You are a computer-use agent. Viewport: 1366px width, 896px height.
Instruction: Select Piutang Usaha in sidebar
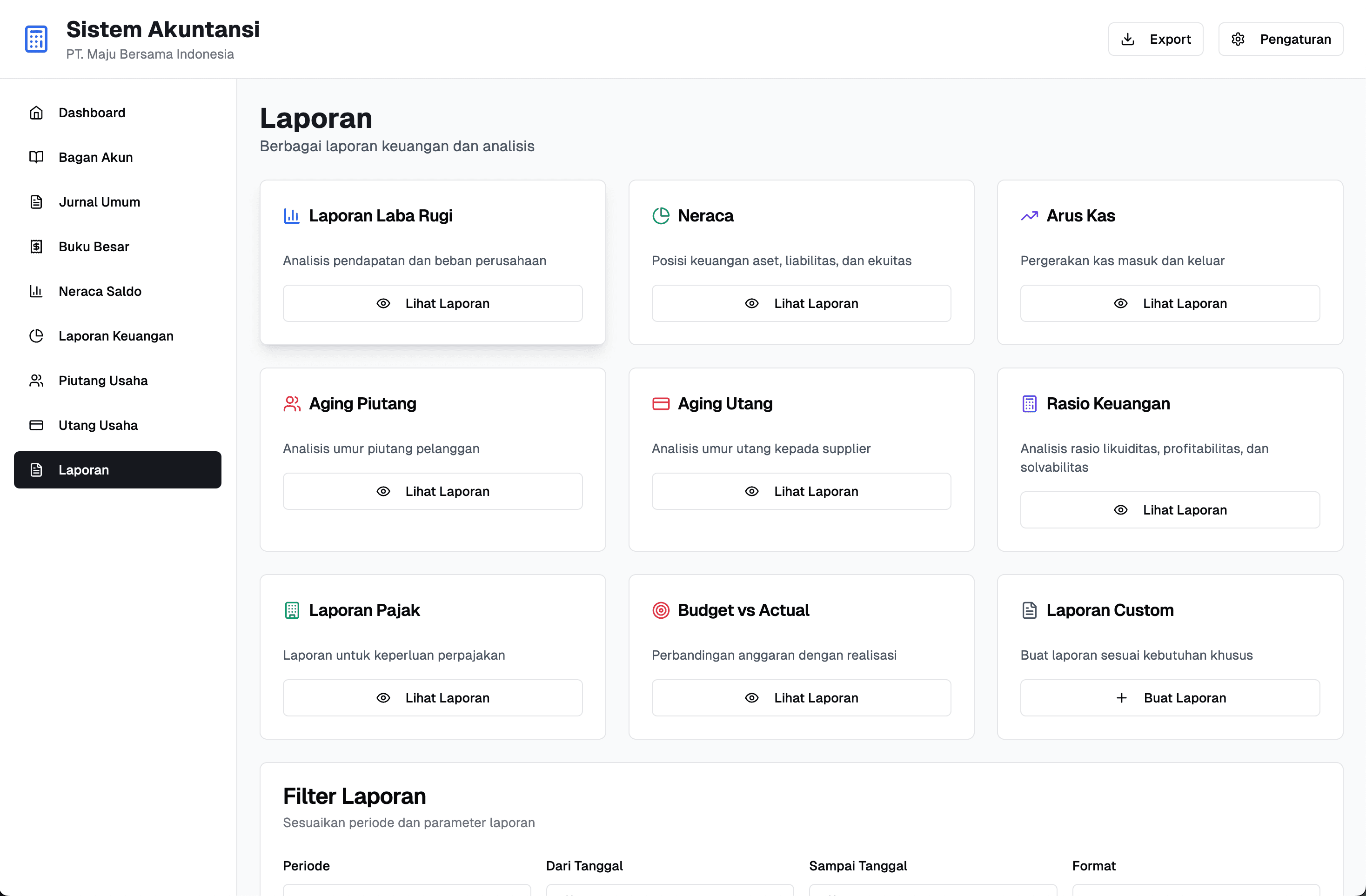pyautogui.click(x=118, y=381)
